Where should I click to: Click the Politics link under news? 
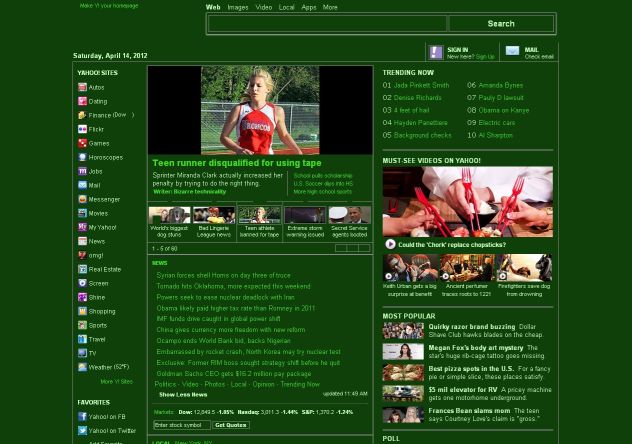click(165, 384)
